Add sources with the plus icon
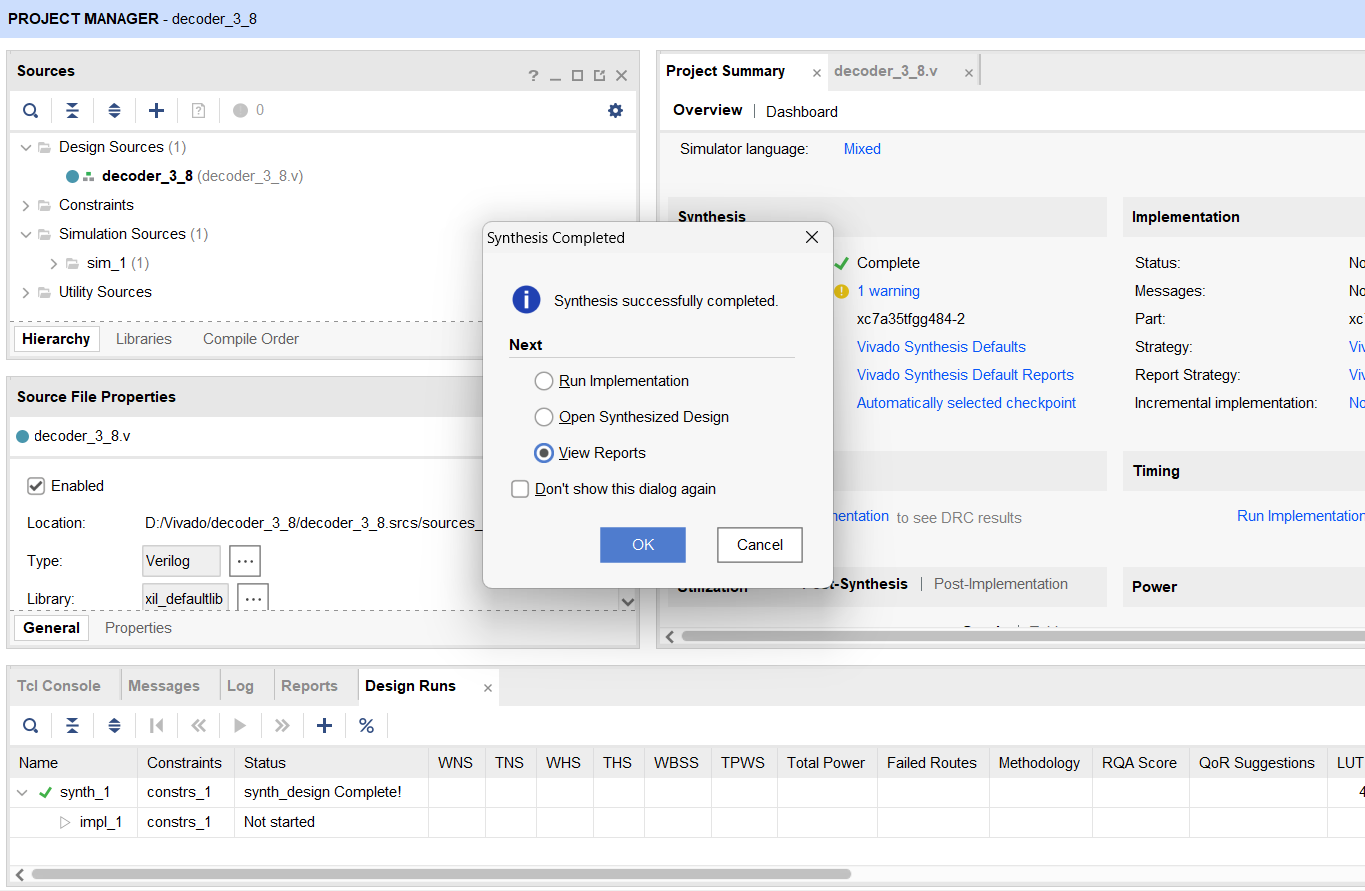 [x=156, y=111]
